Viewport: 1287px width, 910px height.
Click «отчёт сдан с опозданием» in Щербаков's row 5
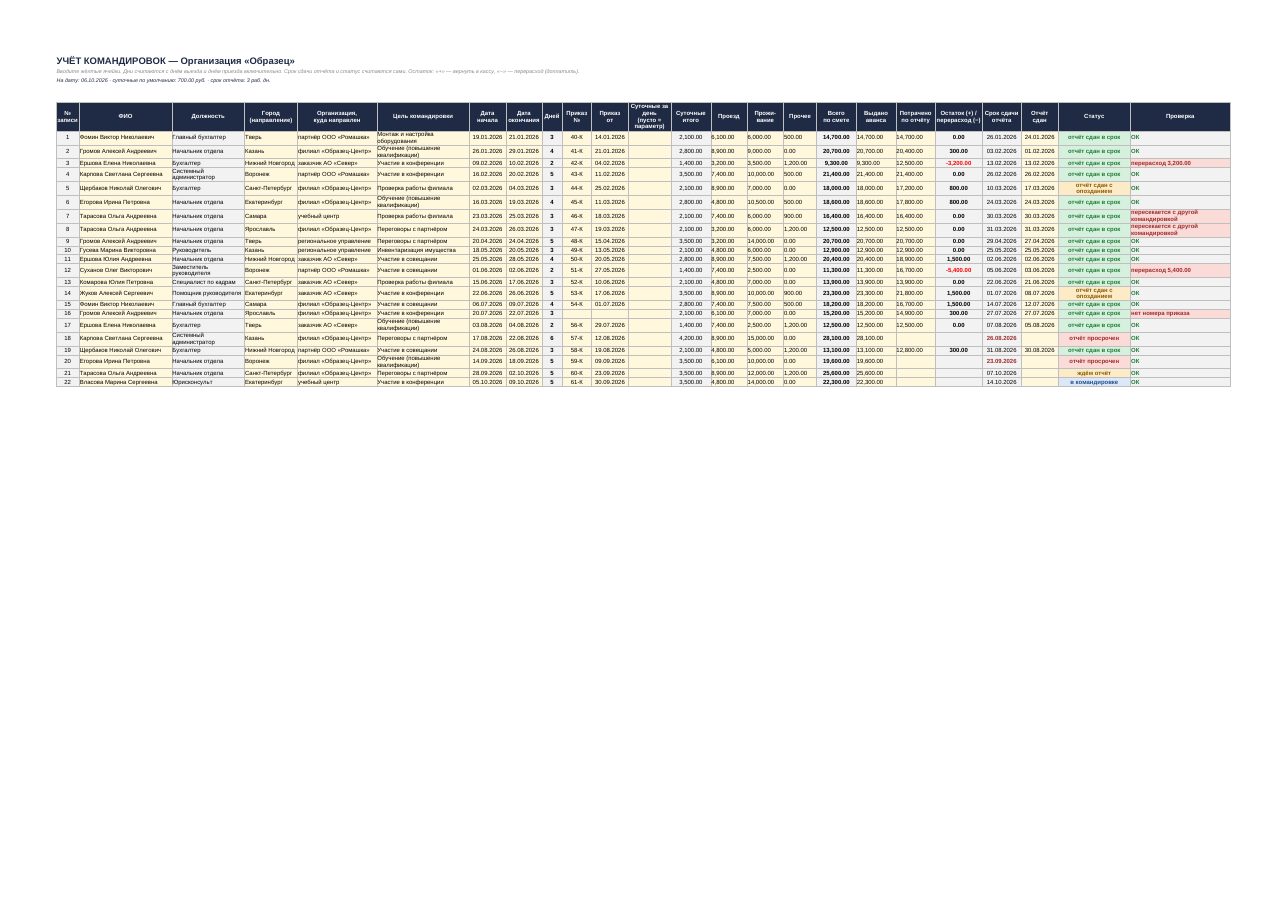(x=1094, y=188)
